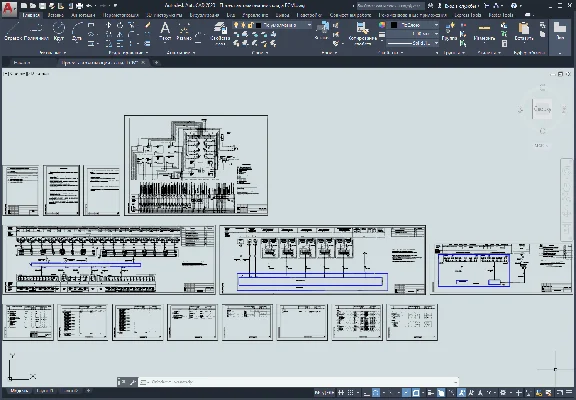Click the Копирование свойств match properties tool
This screenshot has height=400, width=576.
click(x=362, y=33)
